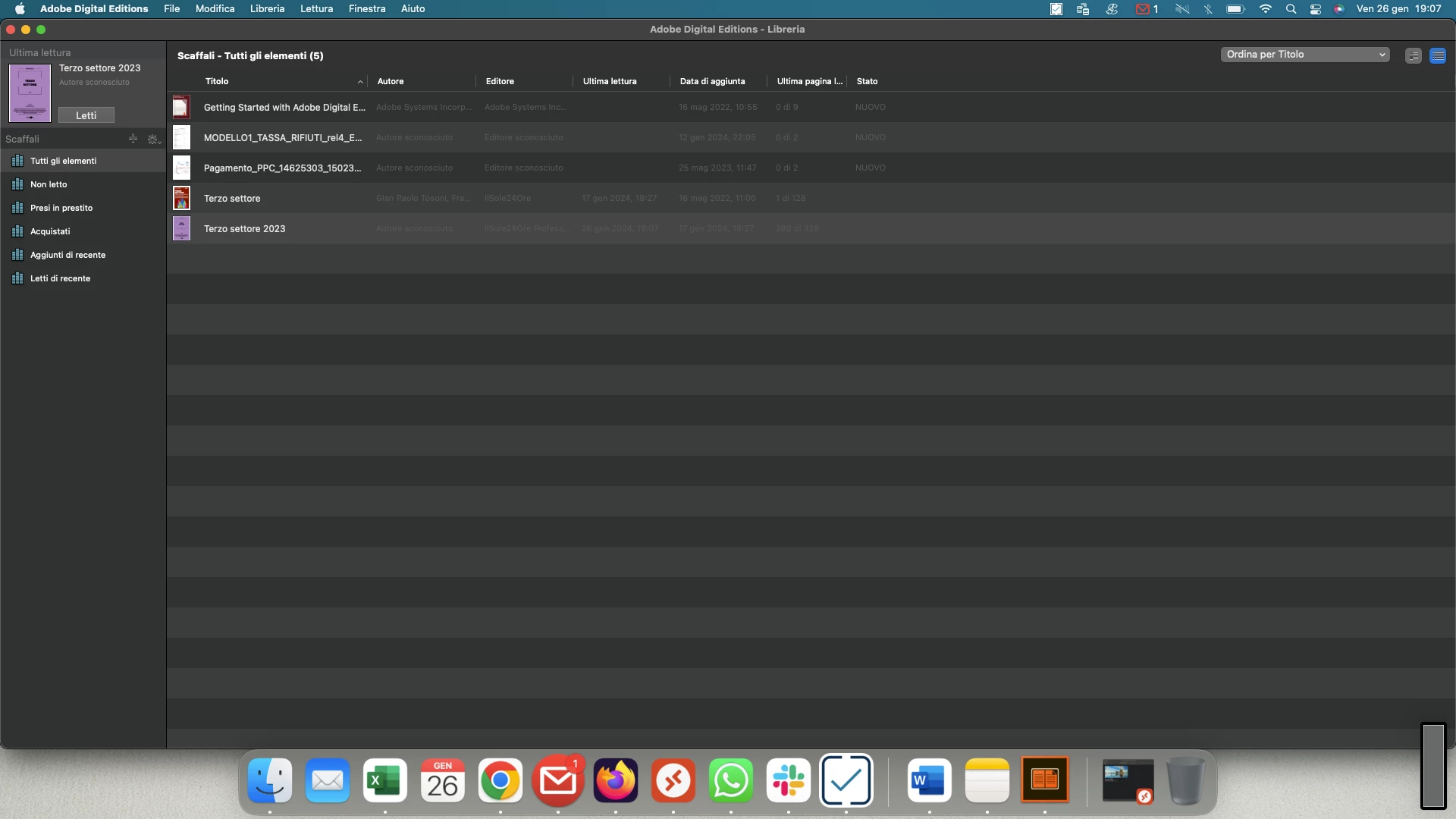This screenshot has width=1456, height=819.
Task: Click the Letti button
Action: click(86, 115)
